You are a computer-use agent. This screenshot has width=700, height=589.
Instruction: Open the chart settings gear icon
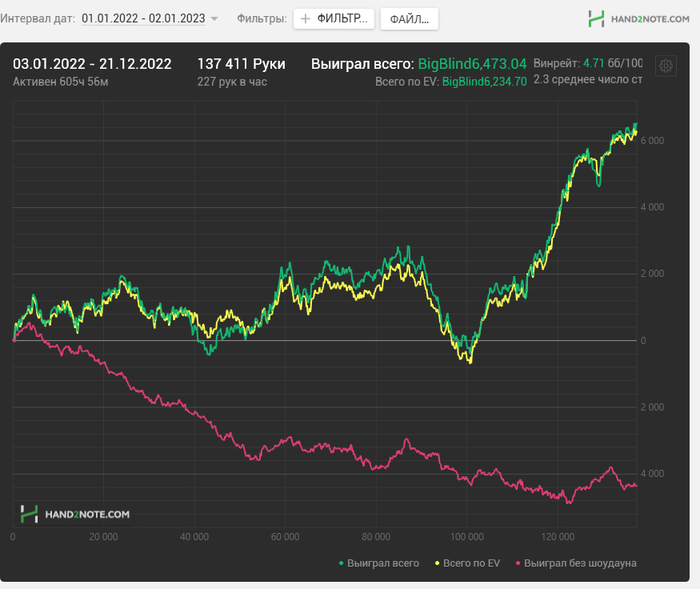tap(666, 66)
